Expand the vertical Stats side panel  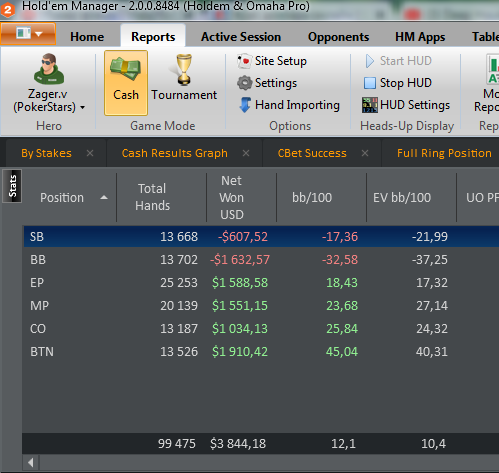coord(12,186)
